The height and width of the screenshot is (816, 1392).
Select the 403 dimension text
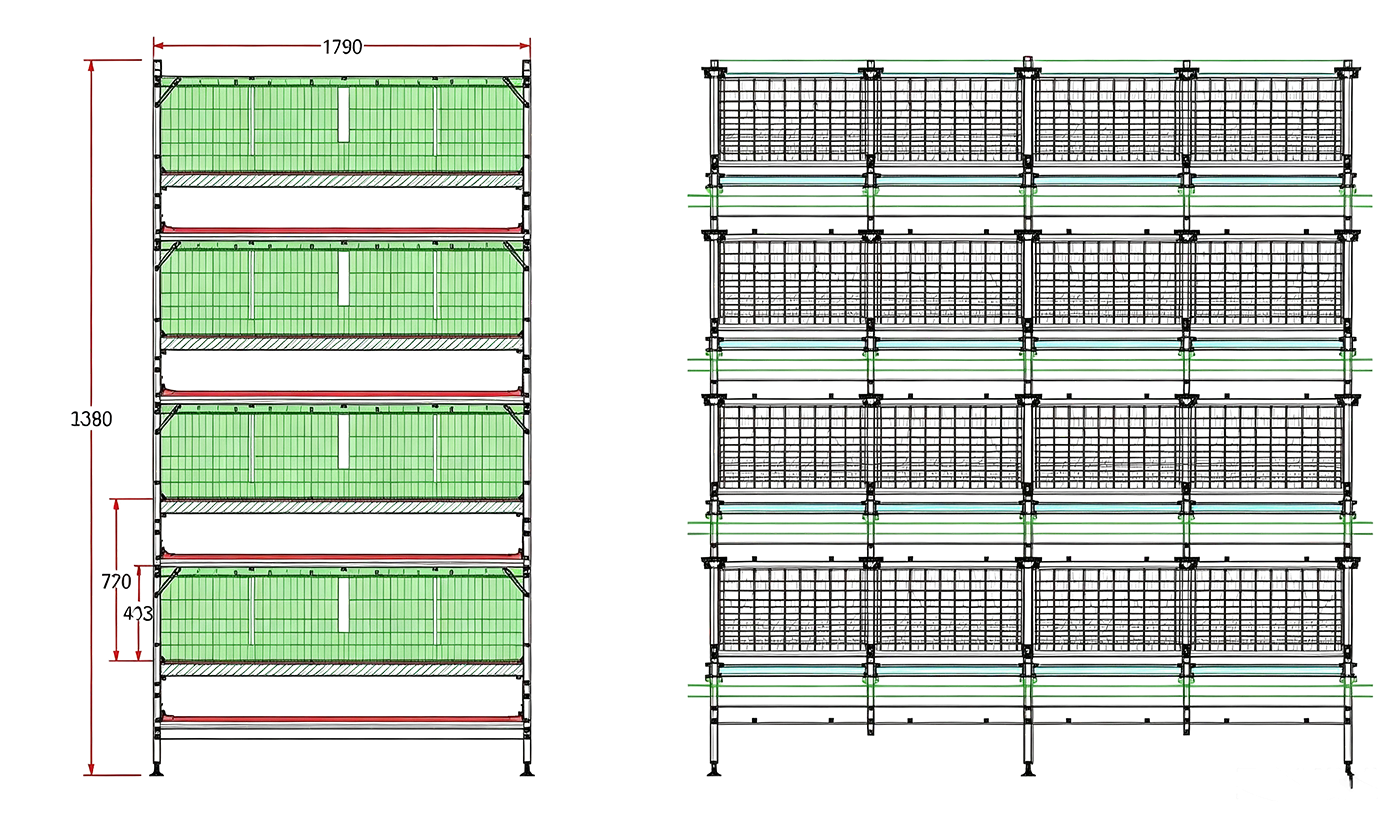coord(138,613)
